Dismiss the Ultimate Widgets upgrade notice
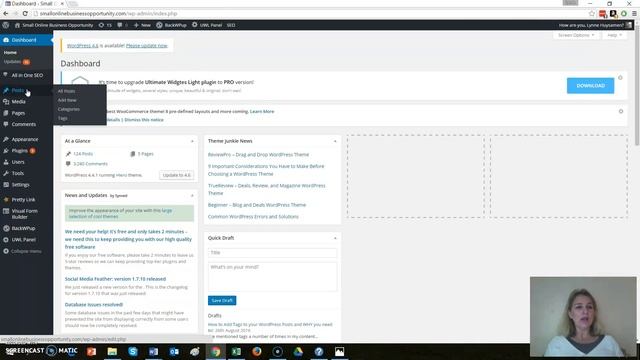Image resolution: width=640 pixels, height=360 pixels. click(x=620, y=78)
